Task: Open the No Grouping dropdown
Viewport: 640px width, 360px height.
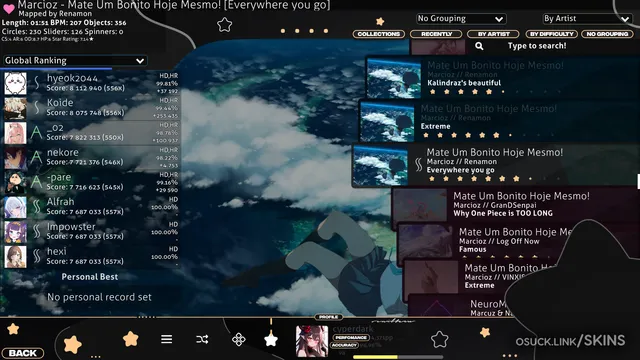Action: tap(461, 18)
